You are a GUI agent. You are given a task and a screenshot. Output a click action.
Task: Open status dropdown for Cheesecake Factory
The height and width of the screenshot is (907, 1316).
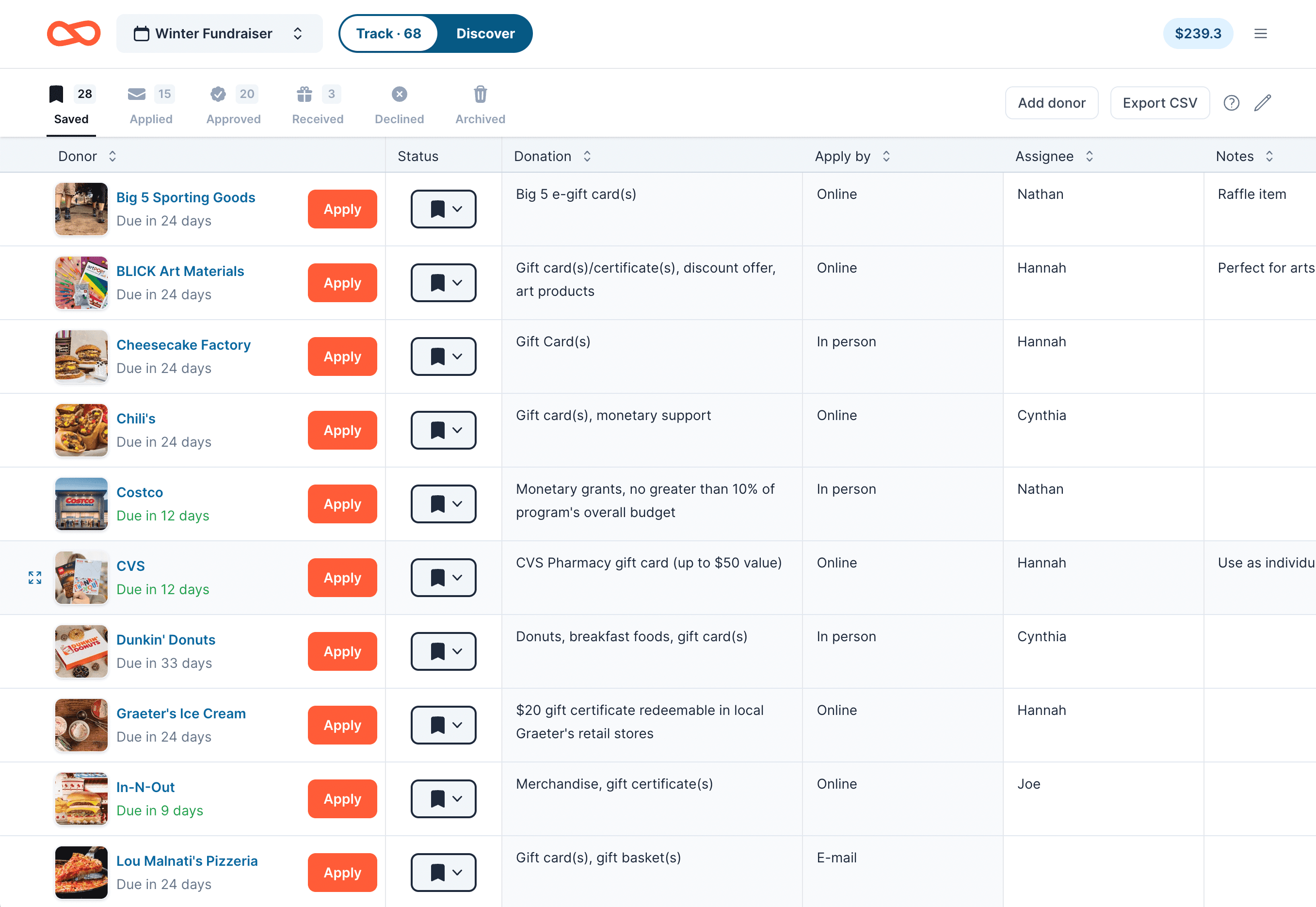click(444, 356)
